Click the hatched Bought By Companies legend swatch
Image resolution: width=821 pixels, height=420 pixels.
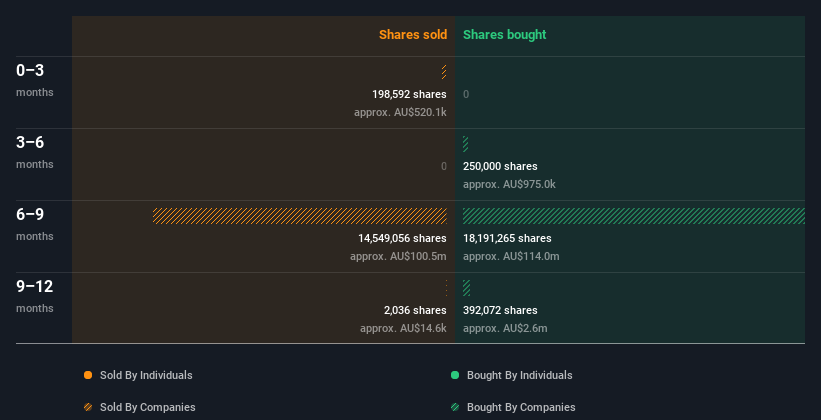coord(455,407)
